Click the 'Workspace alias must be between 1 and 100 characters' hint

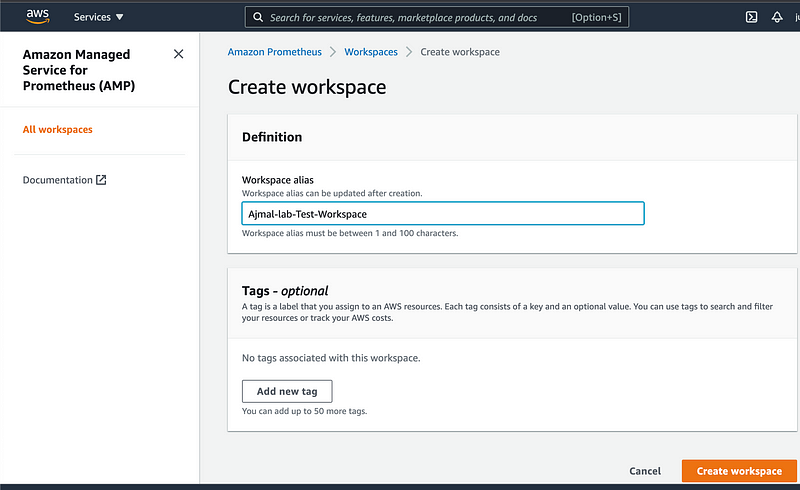coord(350,233)
